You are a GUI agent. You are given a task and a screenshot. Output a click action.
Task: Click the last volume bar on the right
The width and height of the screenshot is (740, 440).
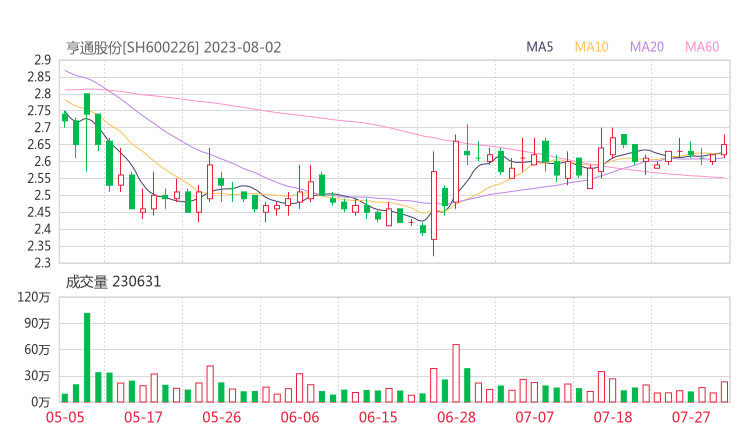[724, 392]
